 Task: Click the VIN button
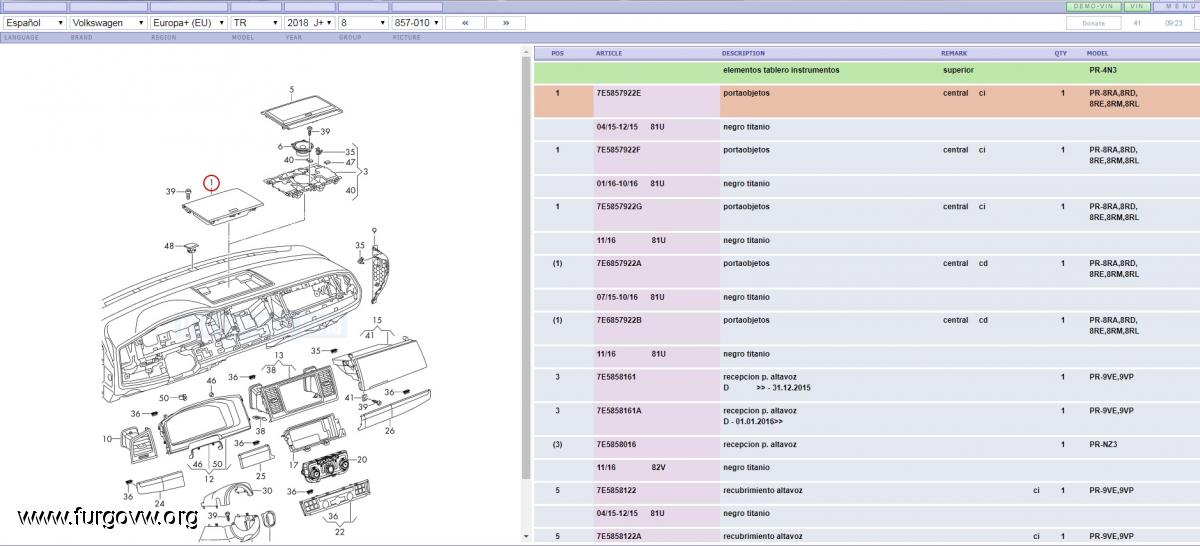(x=1138, y=6)
